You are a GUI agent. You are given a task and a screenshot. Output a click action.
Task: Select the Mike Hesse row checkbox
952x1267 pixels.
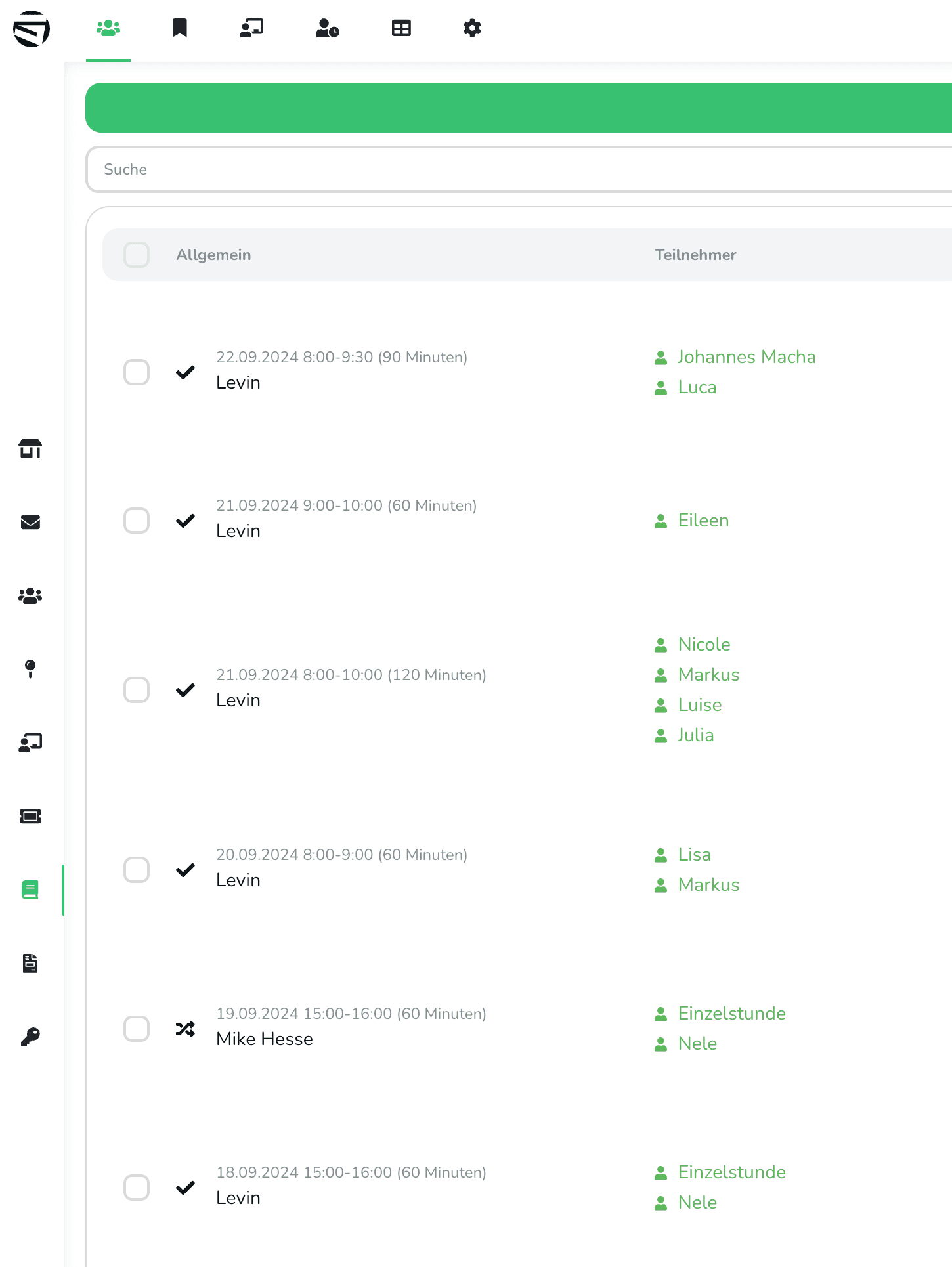pyautogui.click(x=137, y=1029)
